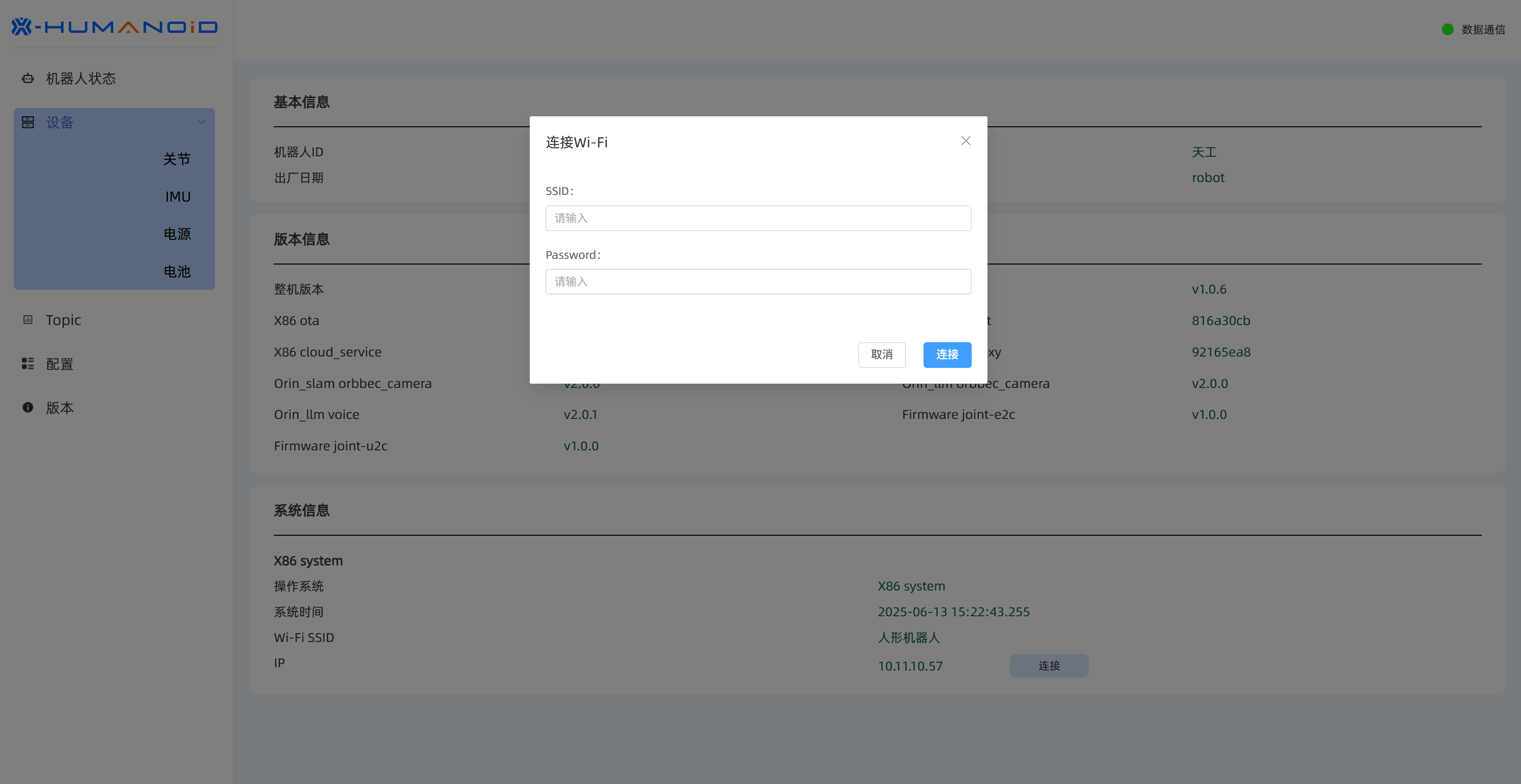Image resolution: width=1521 pixels, height=784 pixels.
Task: Click the Topic chart icon
Action: pos(28,319)
